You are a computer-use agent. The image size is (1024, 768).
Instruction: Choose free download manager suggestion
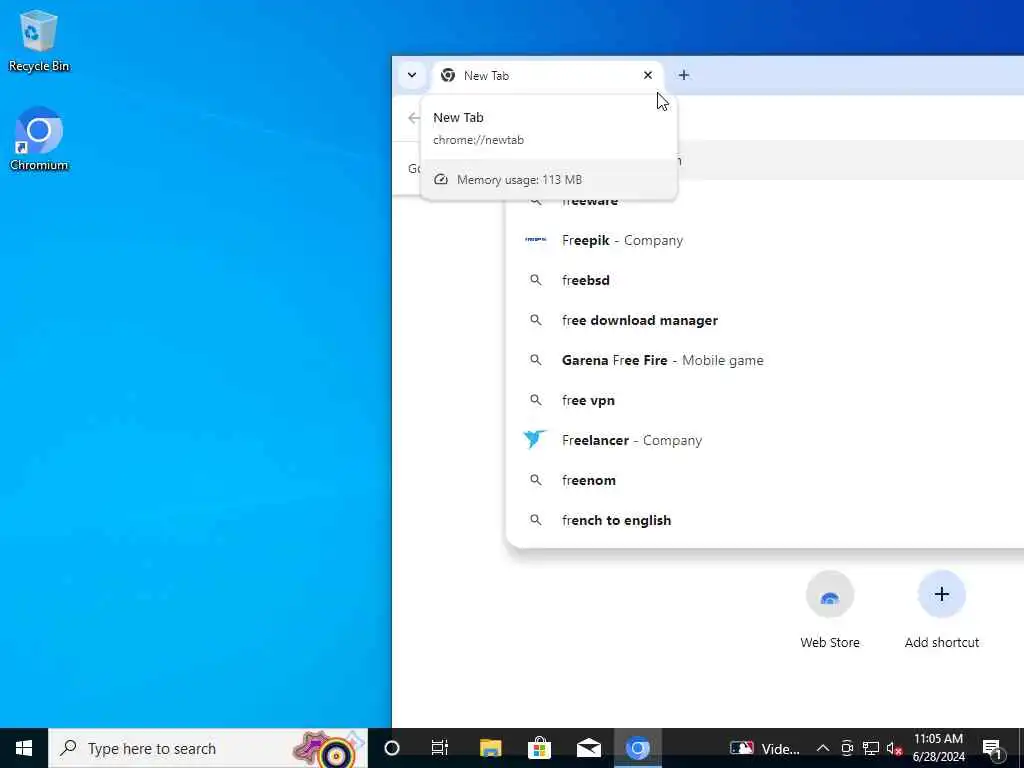pos(764,320)
